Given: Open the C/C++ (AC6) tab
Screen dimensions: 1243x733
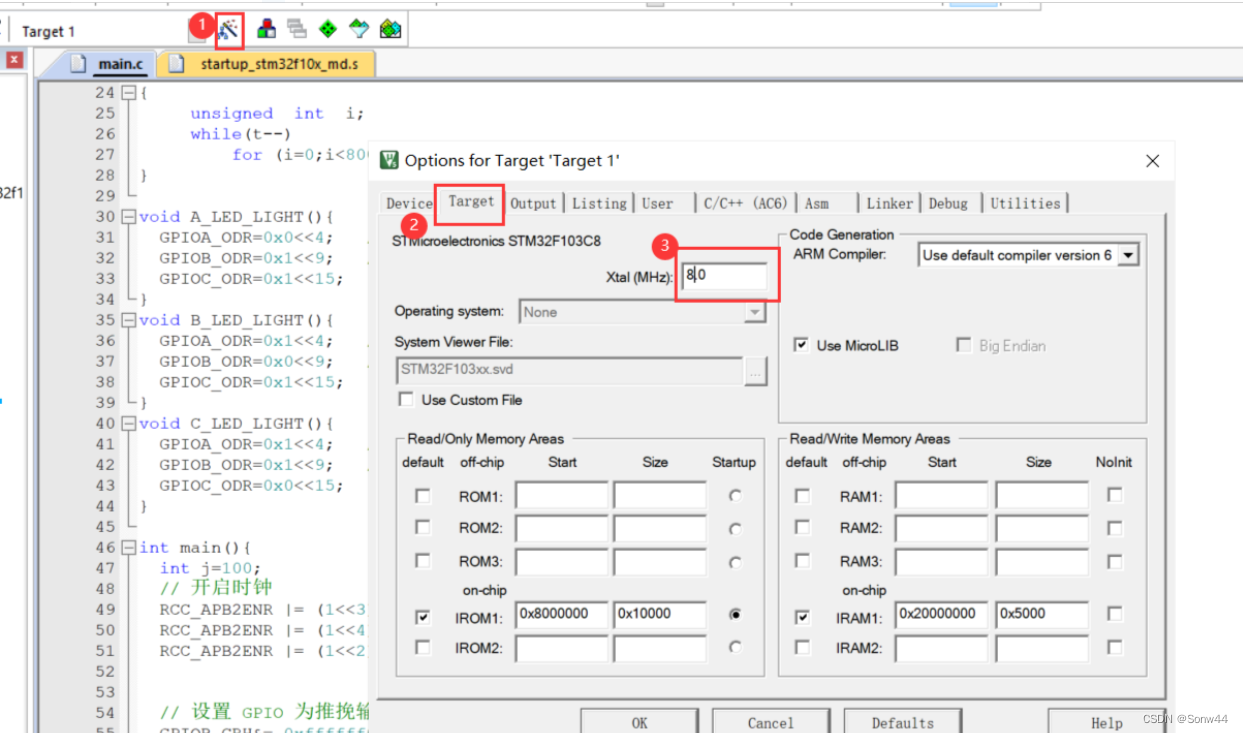Looking at the screenshot, I should 745,203.
